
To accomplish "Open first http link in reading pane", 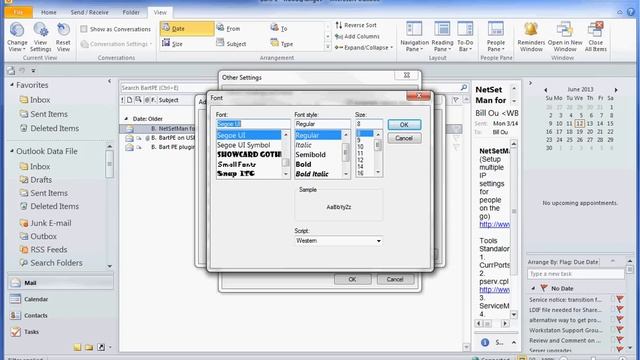I will point(494,224).
